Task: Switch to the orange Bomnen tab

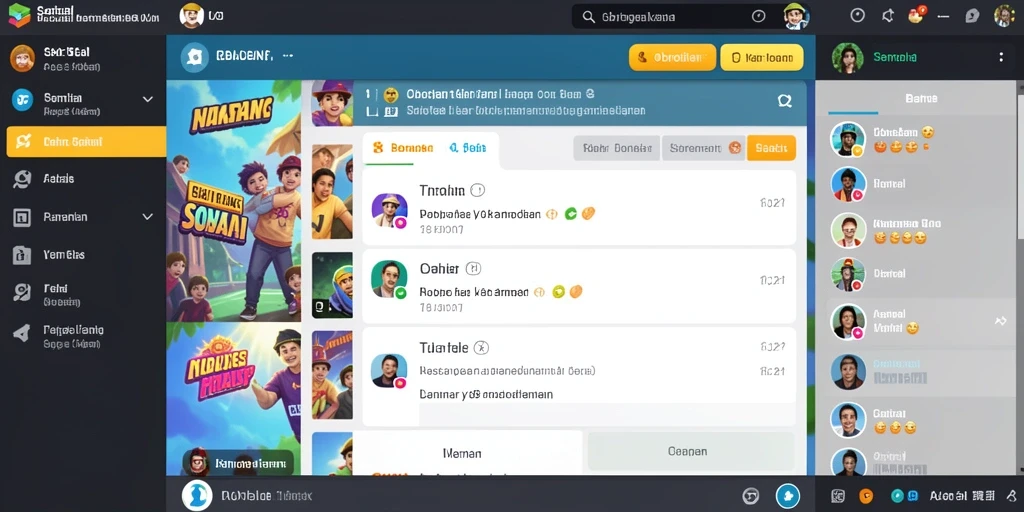Action: (403, 148)
